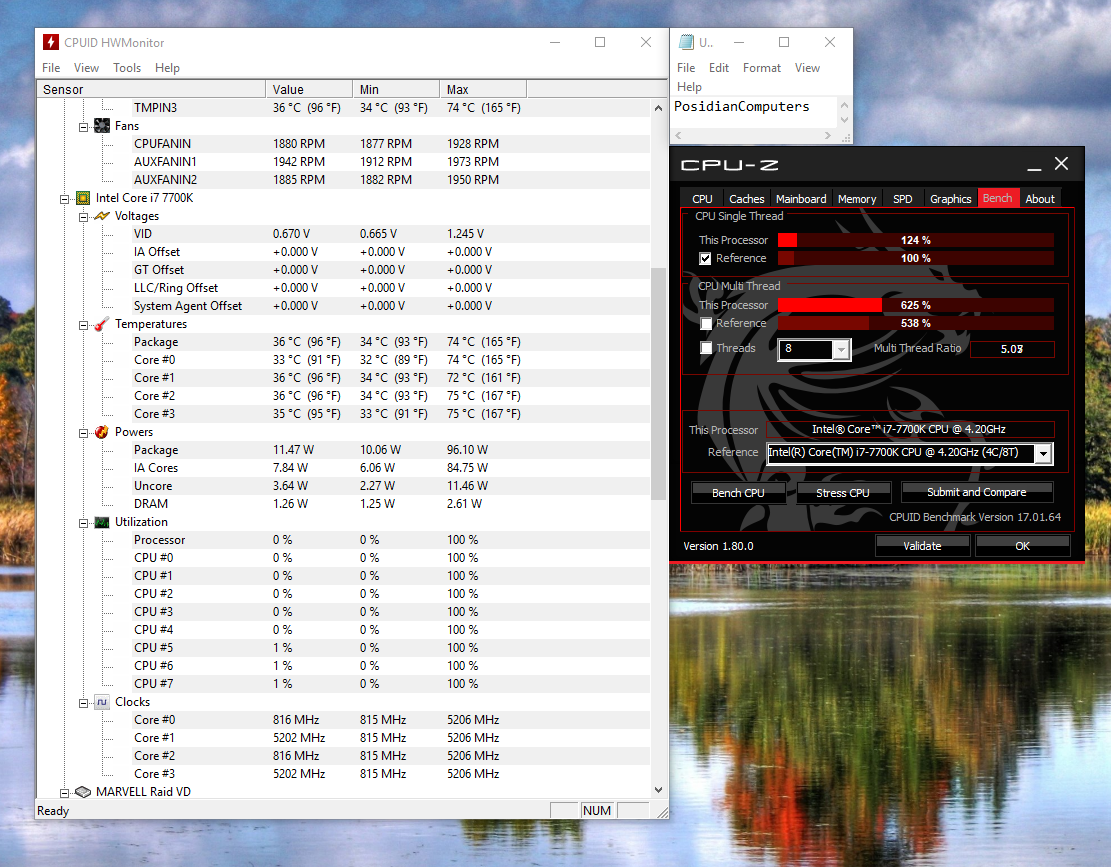Open HWMonitor Tools menu
Viewport: 1111px width, 867px height.
pyautogui.click(x=127, y=68)
